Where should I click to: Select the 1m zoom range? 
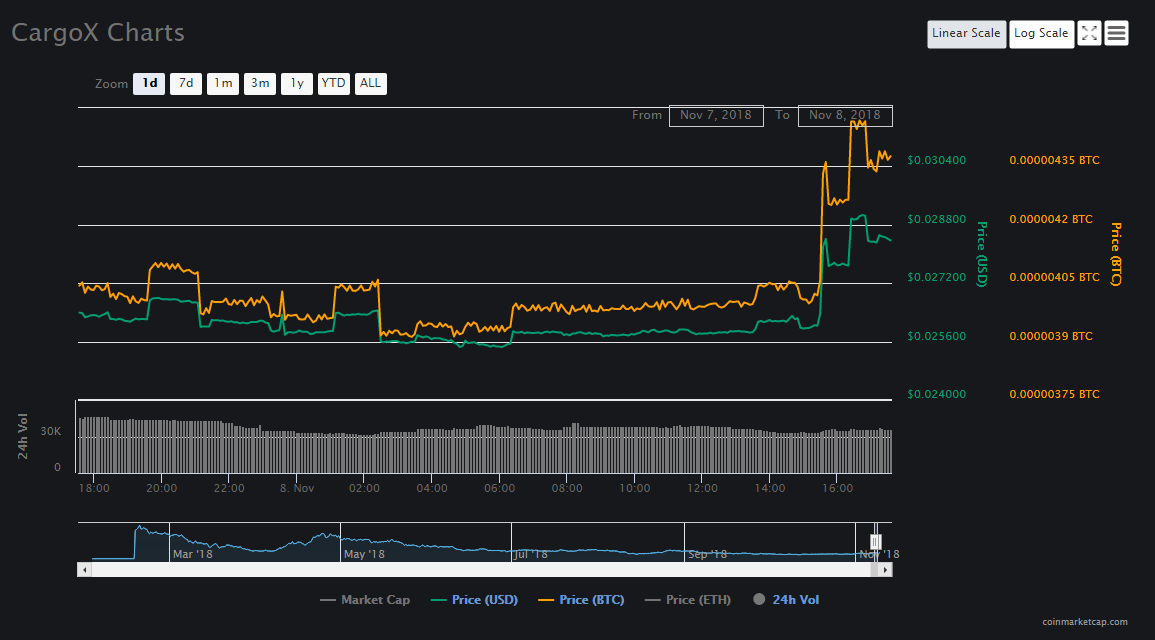(222, 84)
